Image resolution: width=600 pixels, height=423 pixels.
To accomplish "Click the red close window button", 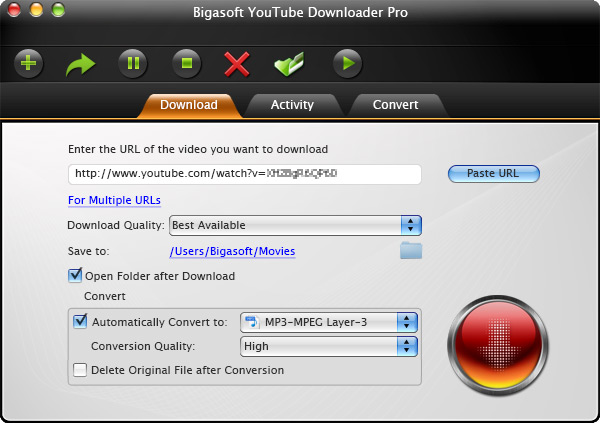I will (x=14, y=10).
